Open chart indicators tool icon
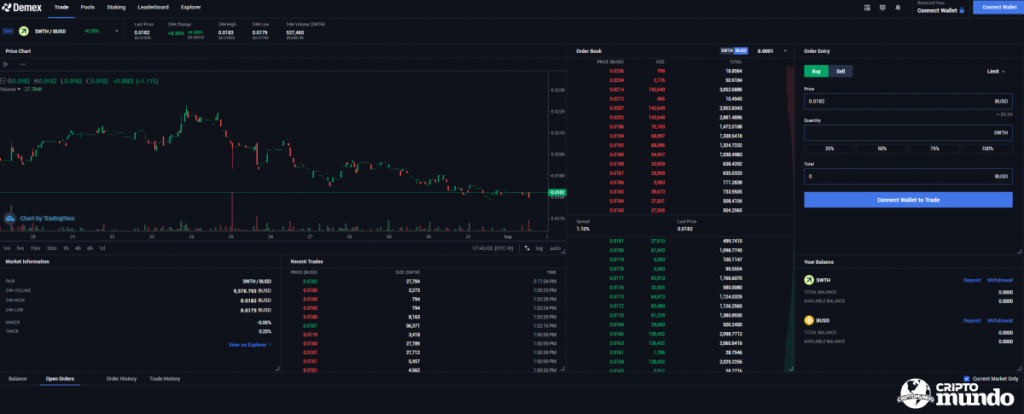1024x414 pixels. coord(22,64)
